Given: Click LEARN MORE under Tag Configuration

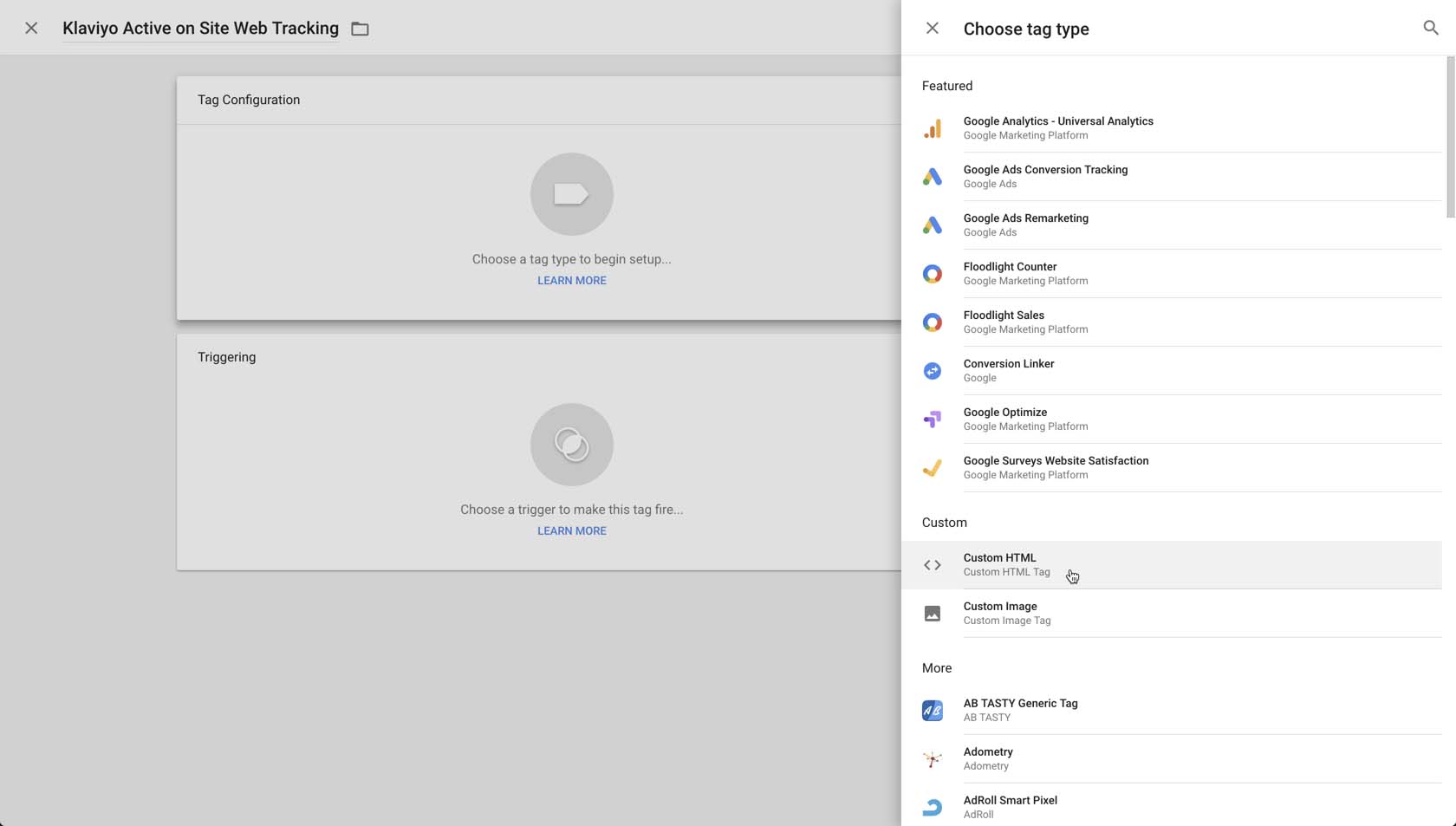Looking at the screenshot, I should click(x=571, y=280).
